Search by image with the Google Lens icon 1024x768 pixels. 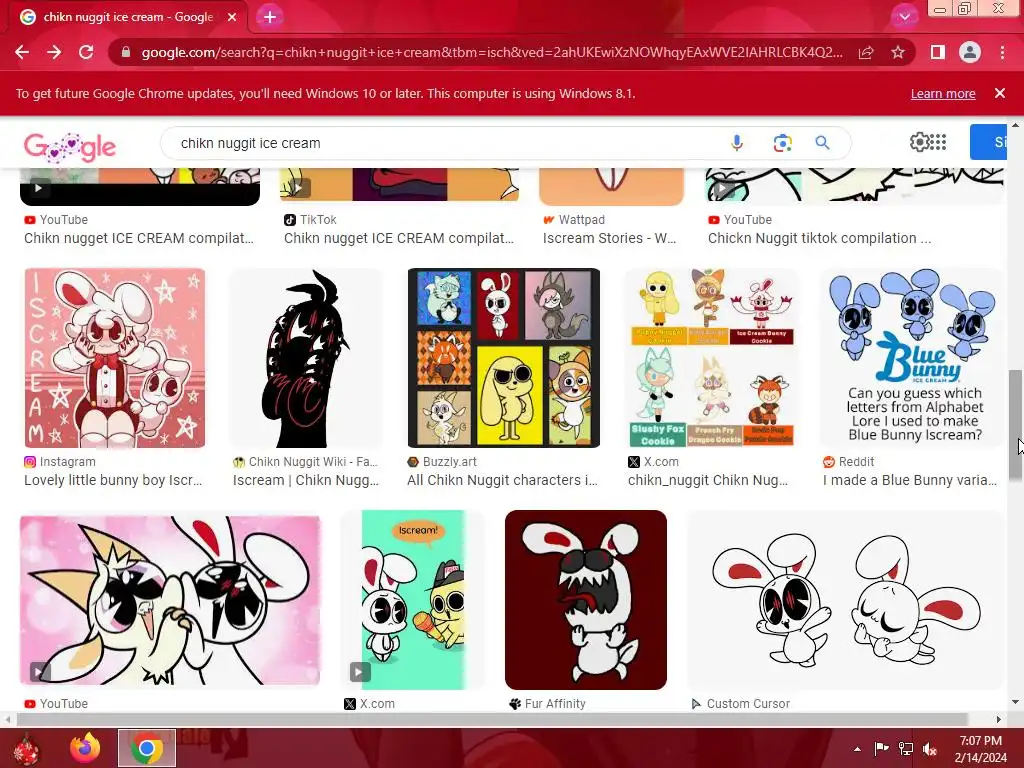(782, 143)
